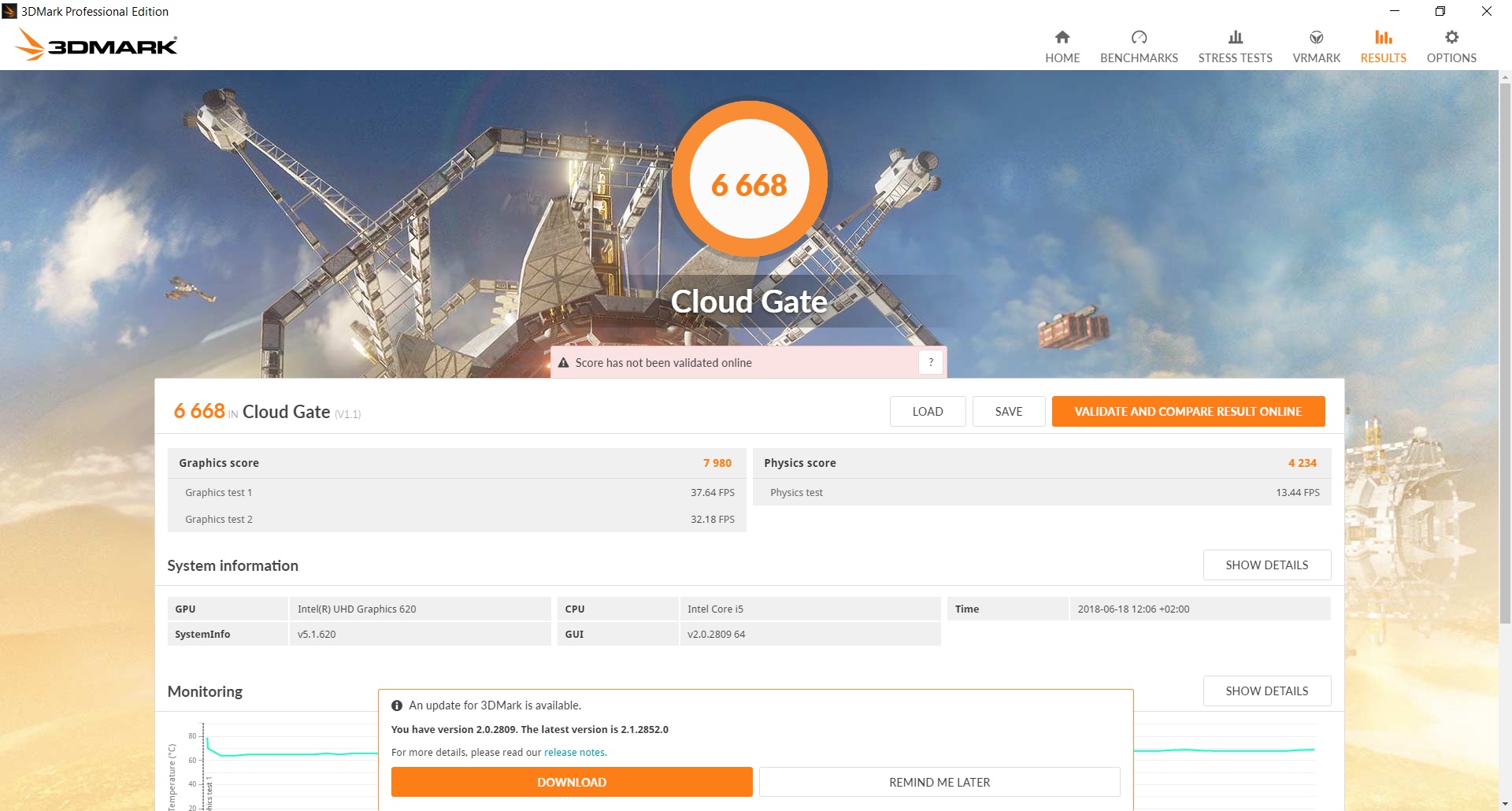Click the Physics score label
The image size is (1512, 811).
[x=800, y=463]
